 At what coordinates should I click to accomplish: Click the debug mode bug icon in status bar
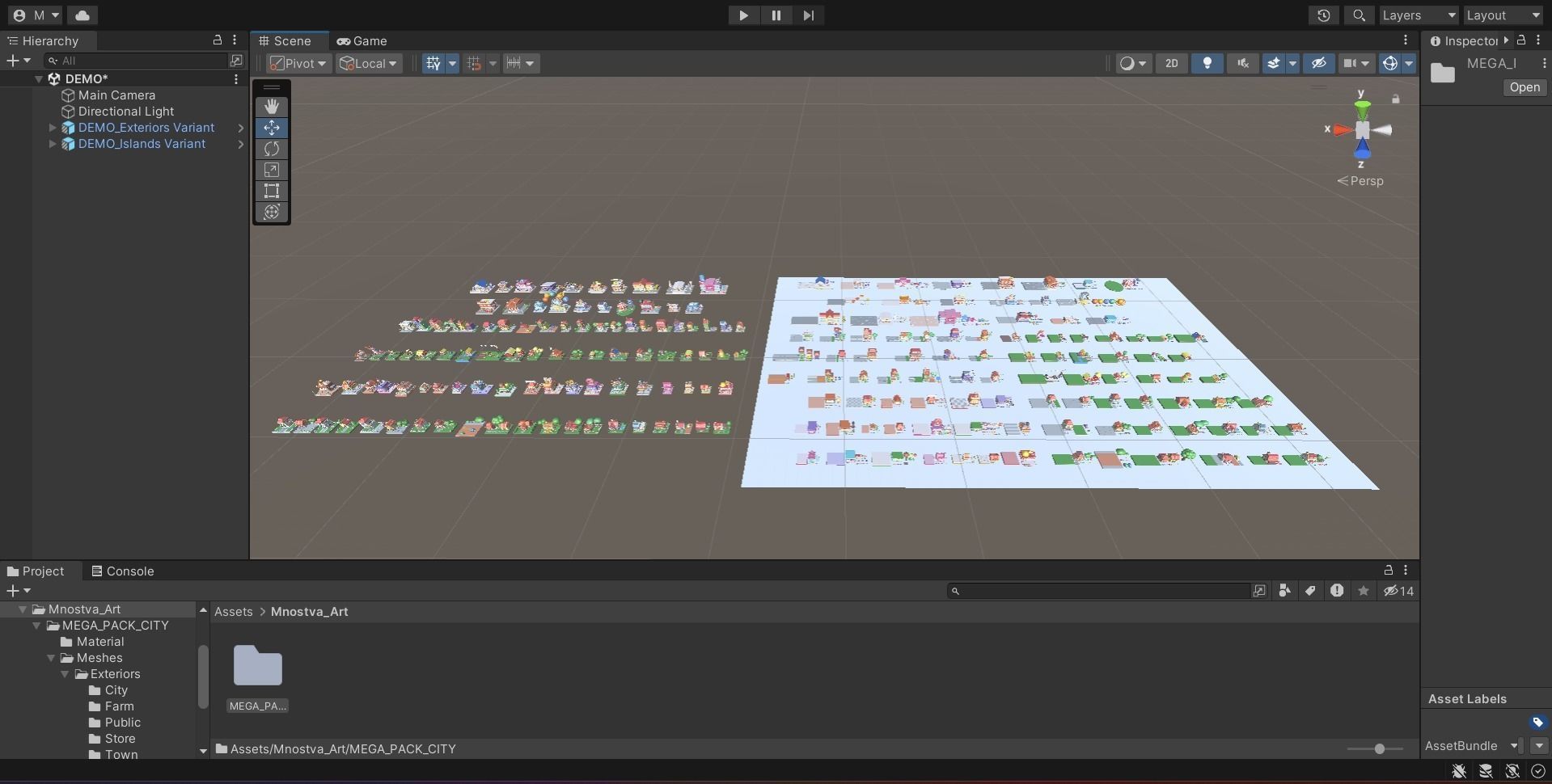point(1459,771)
